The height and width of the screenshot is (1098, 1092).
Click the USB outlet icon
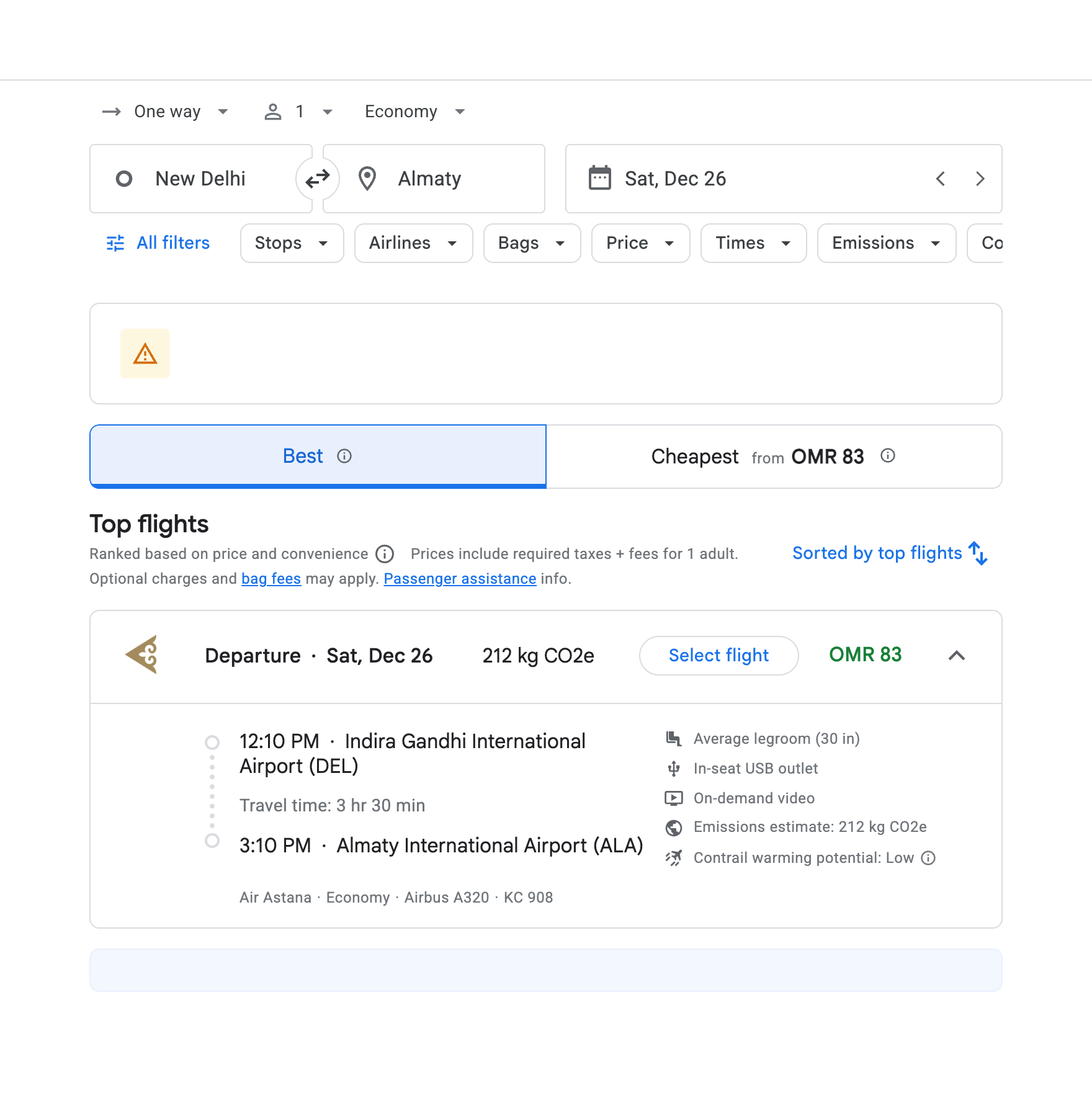pos(674,769)
